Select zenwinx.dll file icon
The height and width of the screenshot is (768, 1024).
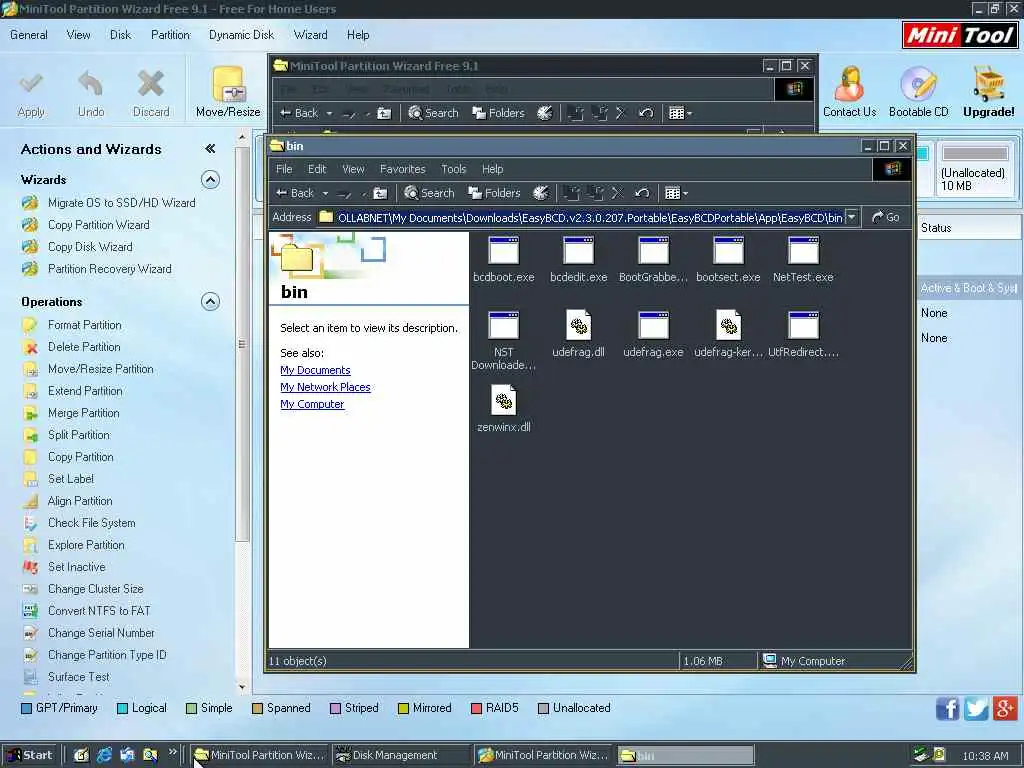click(504, 400)
